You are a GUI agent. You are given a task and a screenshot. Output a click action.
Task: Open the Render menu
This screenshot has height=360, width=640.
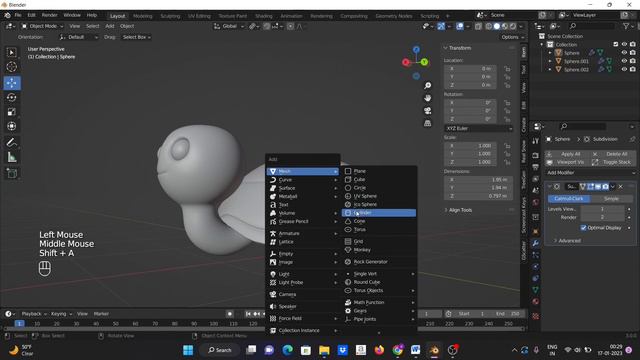(49, 15)
